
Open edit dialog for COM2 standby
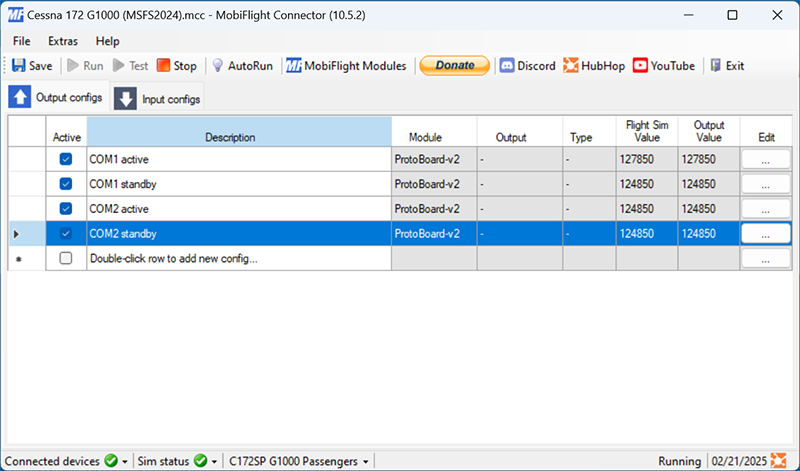pyautogui.click(x=765, y=233)
